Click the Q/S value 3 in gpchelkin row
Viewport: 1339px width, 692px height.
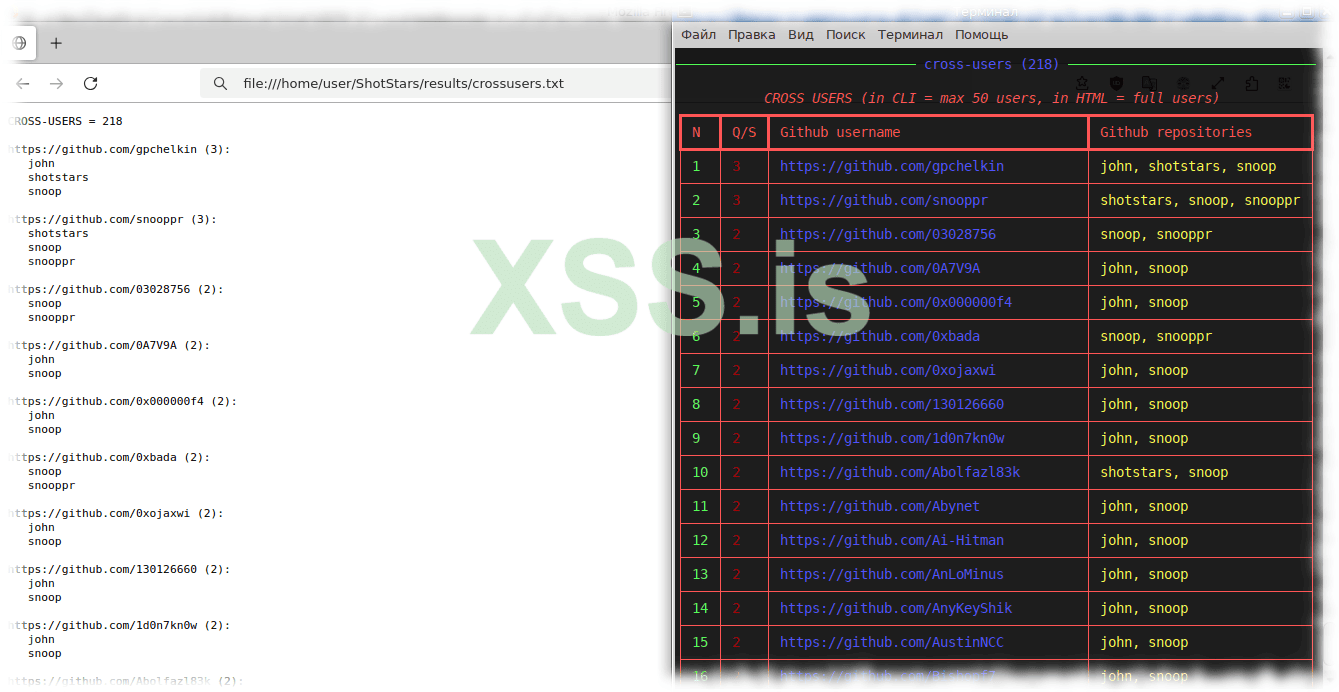[737, 166]
